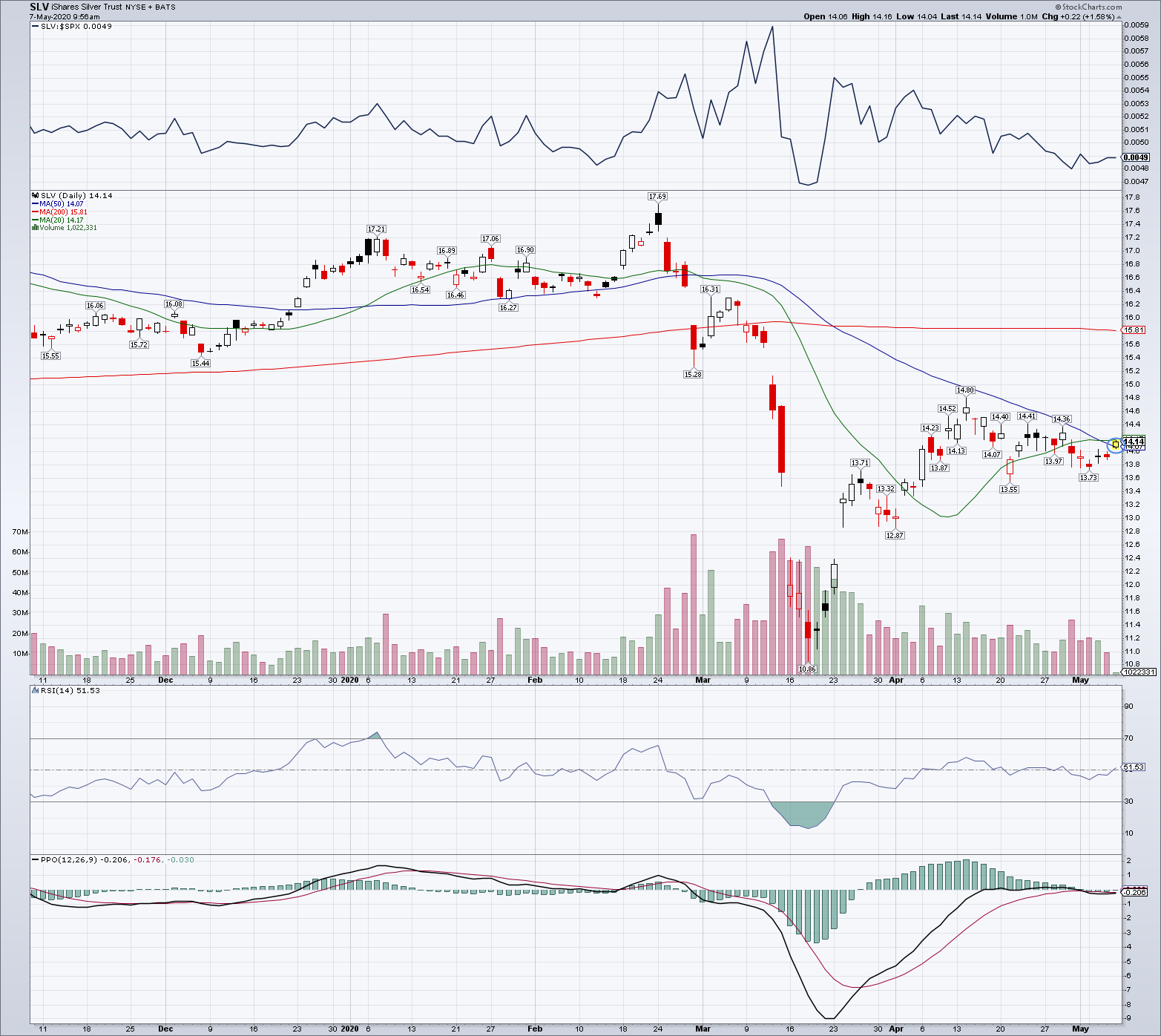
Task: Click the 14.52 price label
Action: click(x=947, y=409)
